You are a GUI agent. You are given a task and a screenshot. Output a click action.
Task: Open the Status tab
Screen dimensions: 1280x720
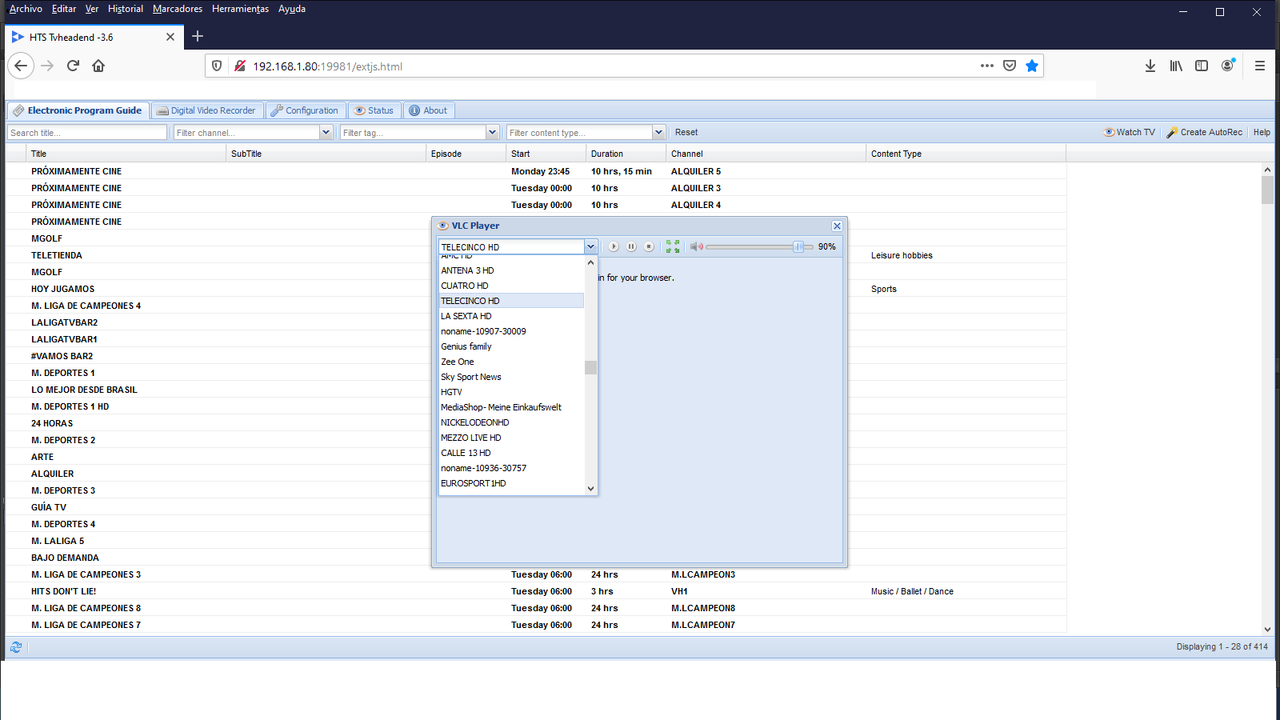[373, 111]
